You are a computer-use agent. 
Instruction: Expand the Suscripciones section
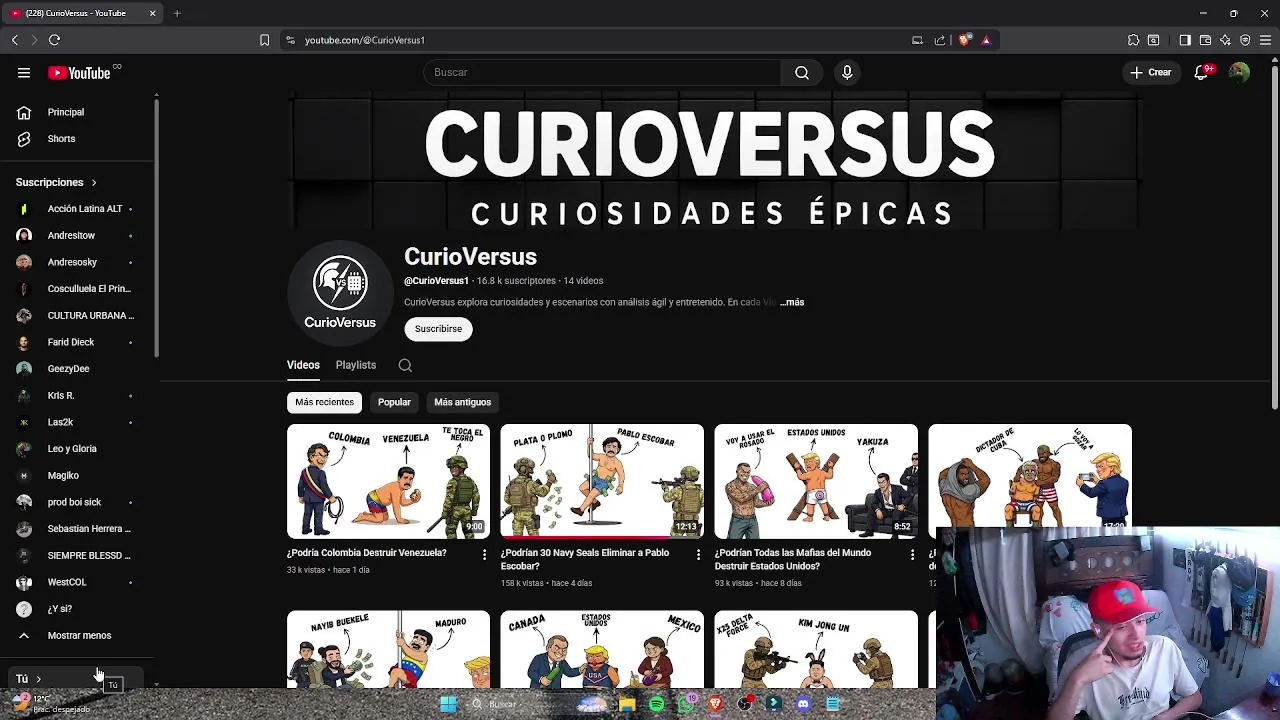coord(56,183)
